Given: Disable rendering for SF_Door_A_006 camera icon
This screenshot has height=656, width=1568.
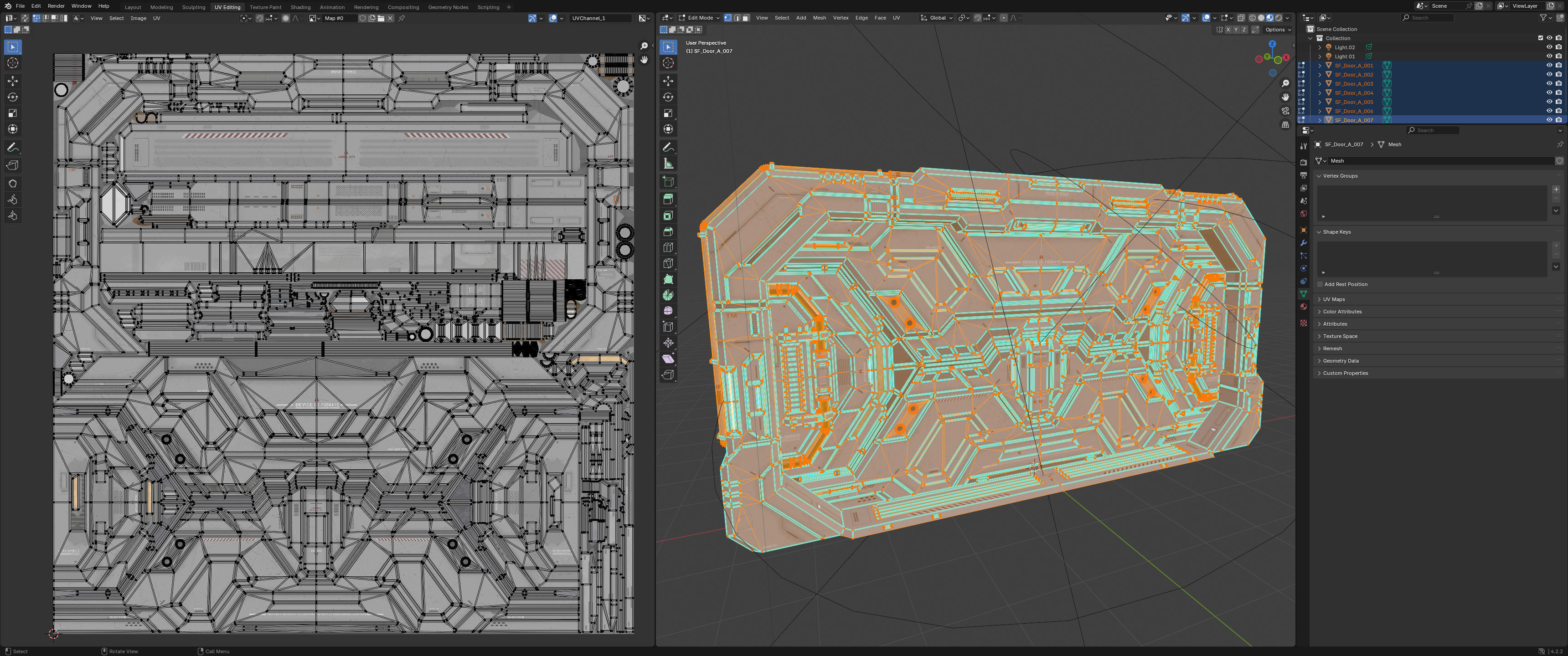Looking at the screenshot, I should coord(1558,111).
